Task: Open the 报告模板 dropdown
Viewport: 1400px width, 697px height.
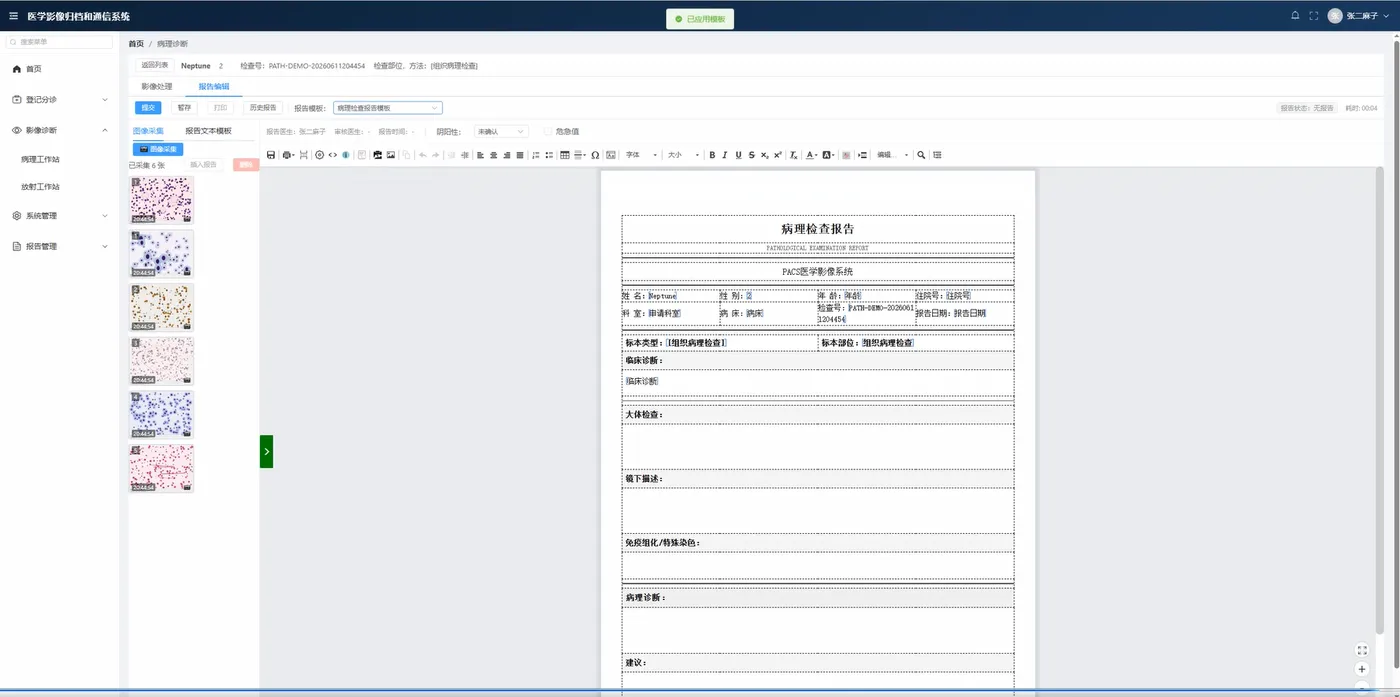Action: pyautogui.click(x=388, y=108)
